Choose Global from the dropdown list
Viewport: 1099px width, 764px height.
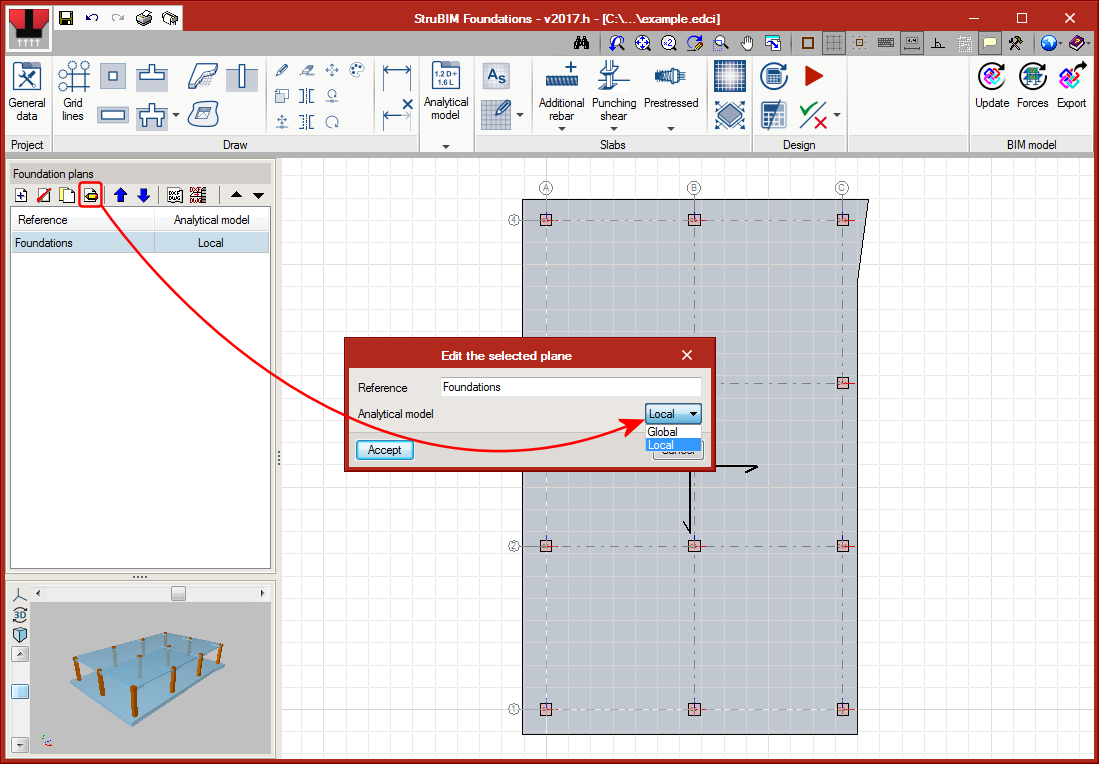[663, 432]
